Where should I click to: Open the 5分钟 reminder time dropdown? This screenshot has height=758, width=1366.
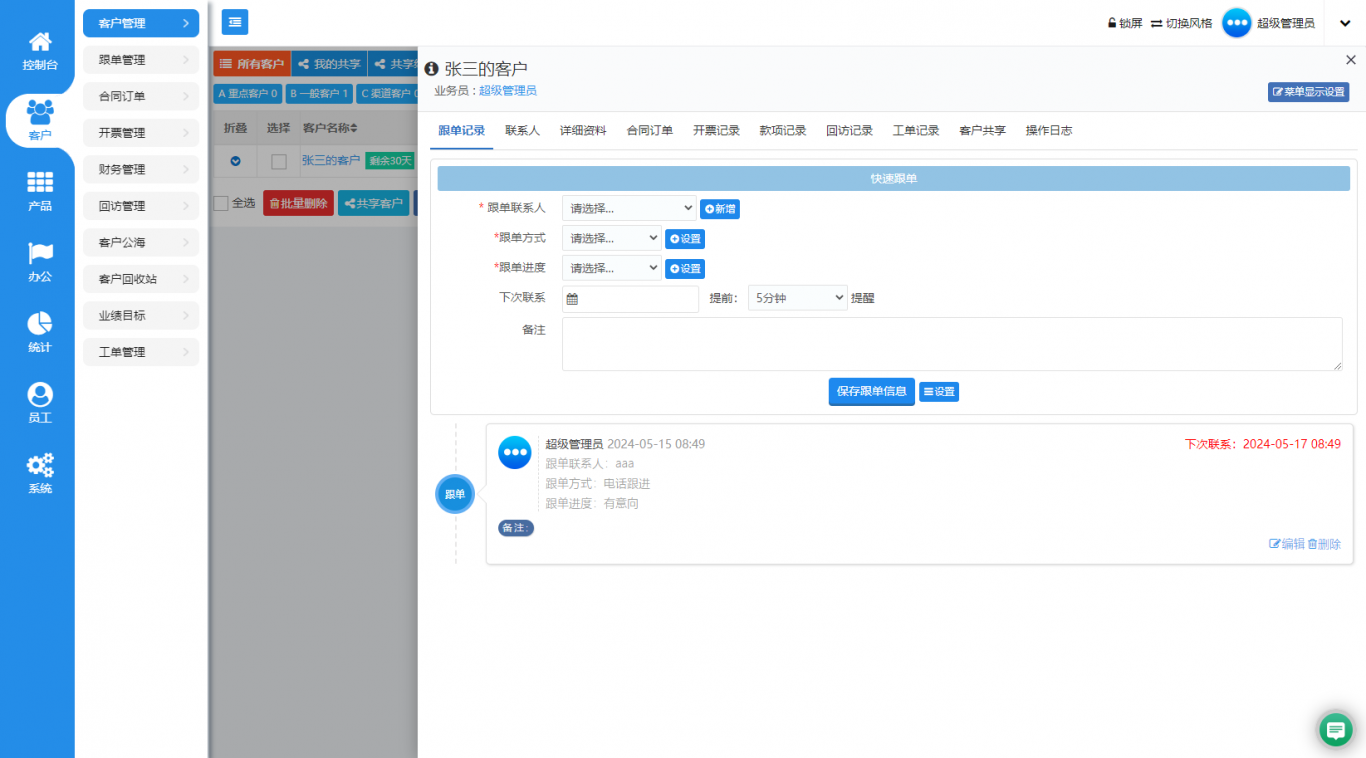797,298
